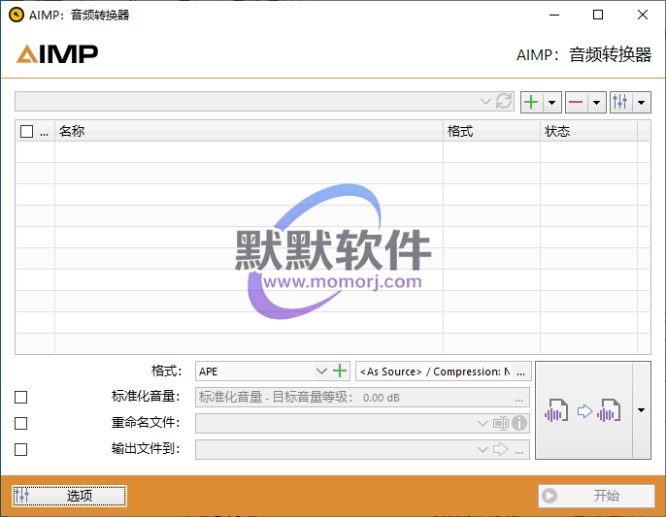Open the 选项 options button
The image size is (666, 517).
coord(69,495)
